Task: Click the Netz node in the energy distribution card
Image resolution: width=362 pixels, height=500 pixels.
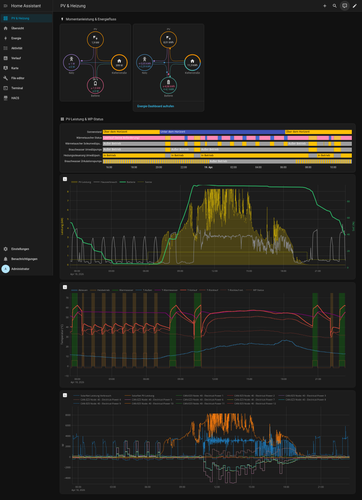Action: pos(144,62)
